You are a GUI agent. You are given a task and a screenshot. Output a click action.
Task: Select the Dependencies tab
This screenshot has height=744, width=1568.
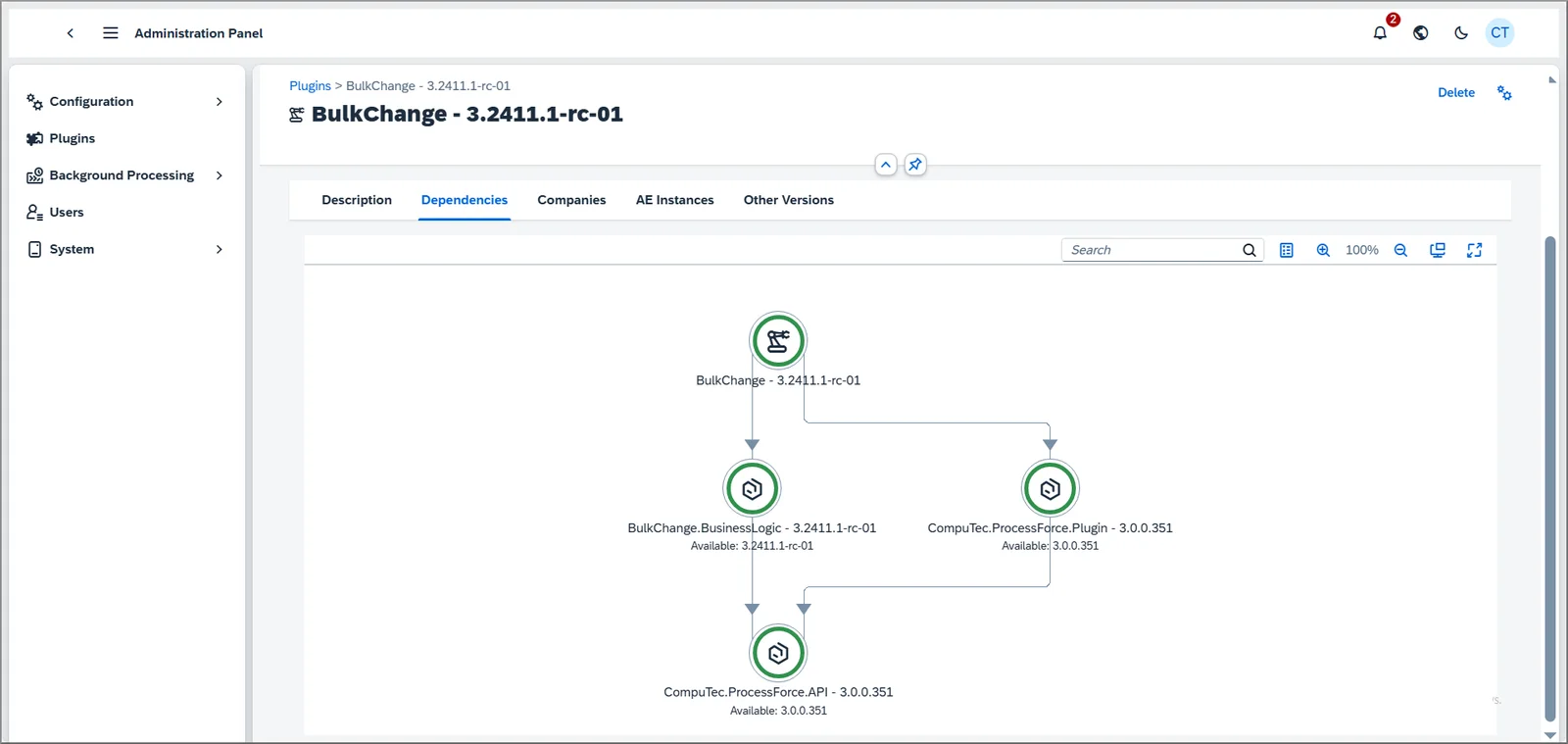[x=465, y=200]
